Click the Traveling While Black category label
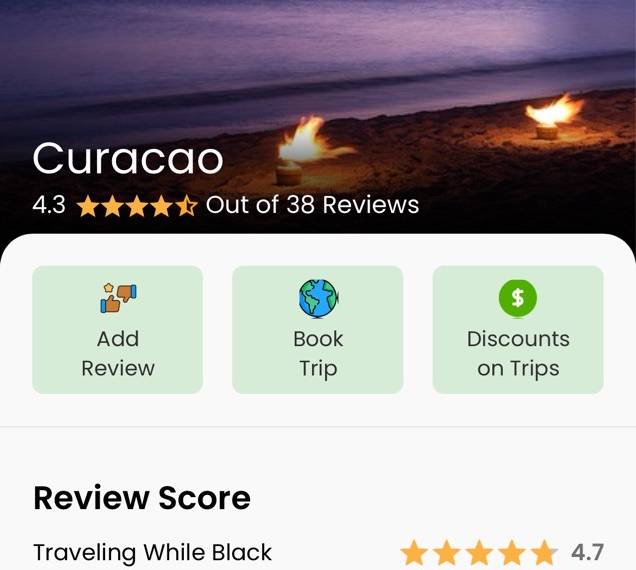Viewport: 636px width, 570px height. pyautogui.click(x=153, y=553)
